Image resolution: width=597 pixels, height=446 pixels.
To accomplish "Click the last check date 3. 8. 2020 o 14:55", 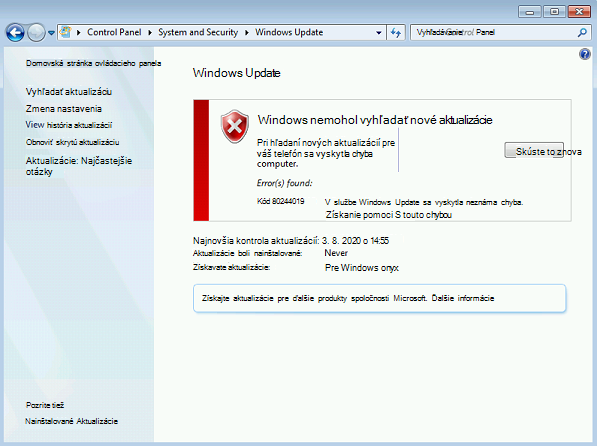I will 355,241.
